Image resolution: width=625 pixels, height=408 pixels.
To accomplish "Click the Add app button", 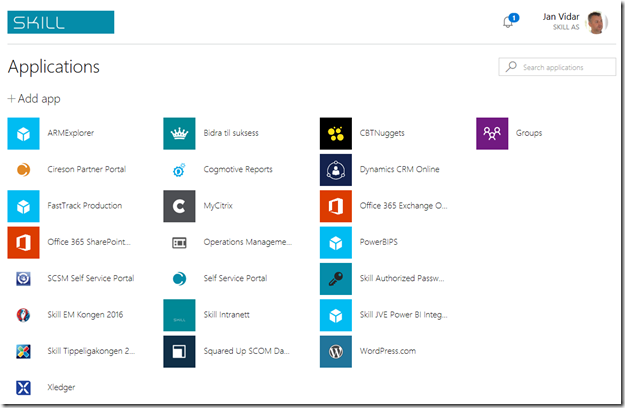I will pyautogui.click(x=34, y=98).
